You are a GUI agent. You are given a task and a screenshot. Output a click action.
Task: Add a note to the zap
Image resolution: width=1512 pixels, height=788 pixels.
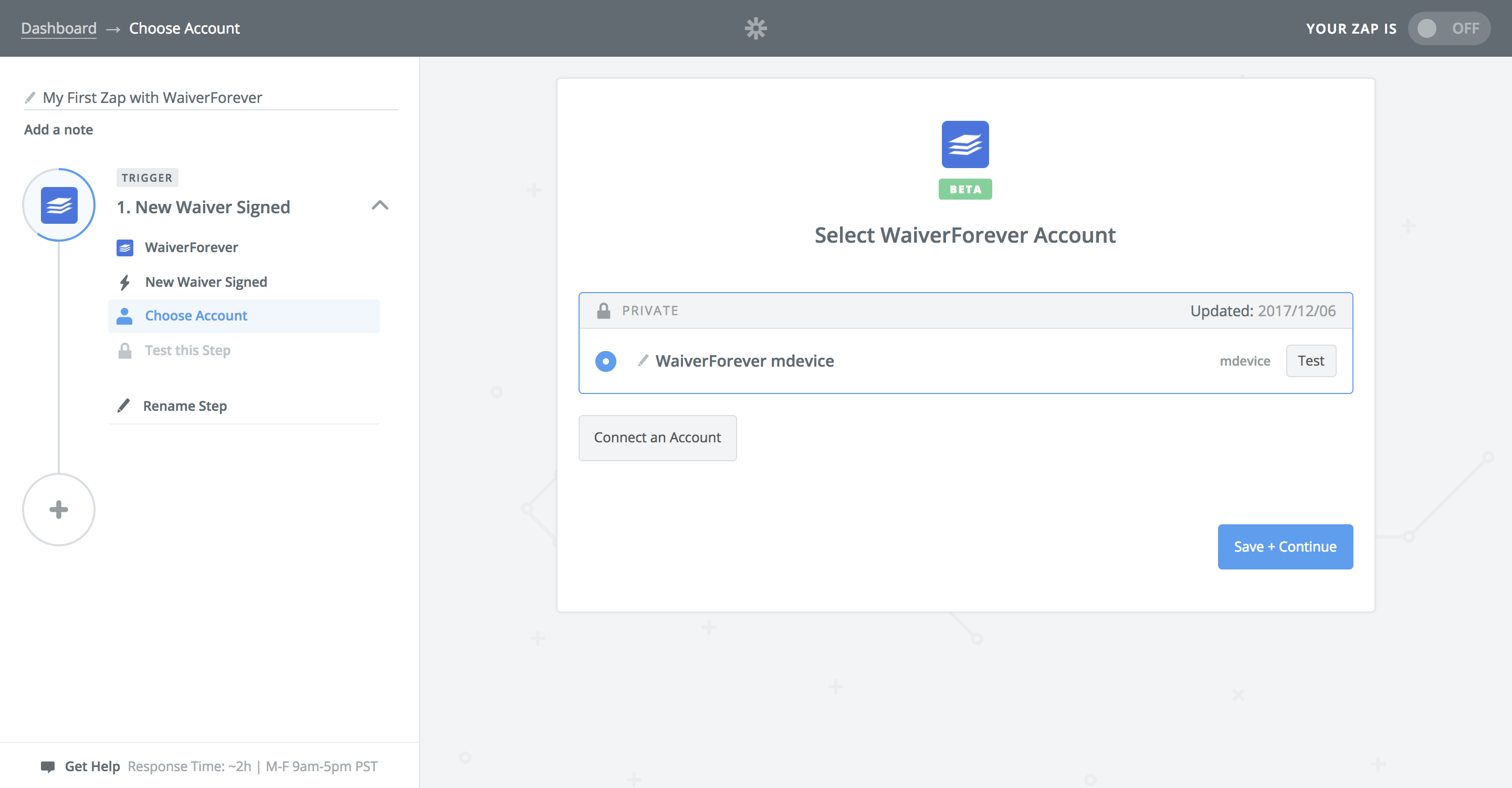click(x=58, y=130)
